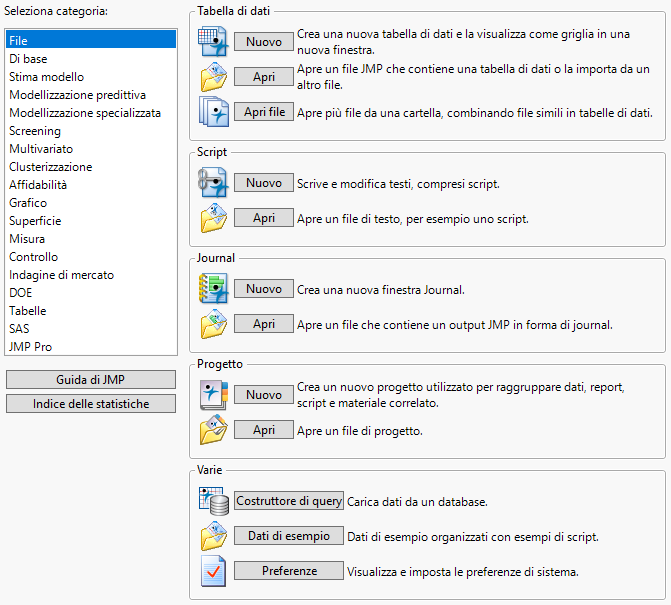
Task: Click text 'Crea una nuova finestra Journal.'
Action: click(381, 290)
